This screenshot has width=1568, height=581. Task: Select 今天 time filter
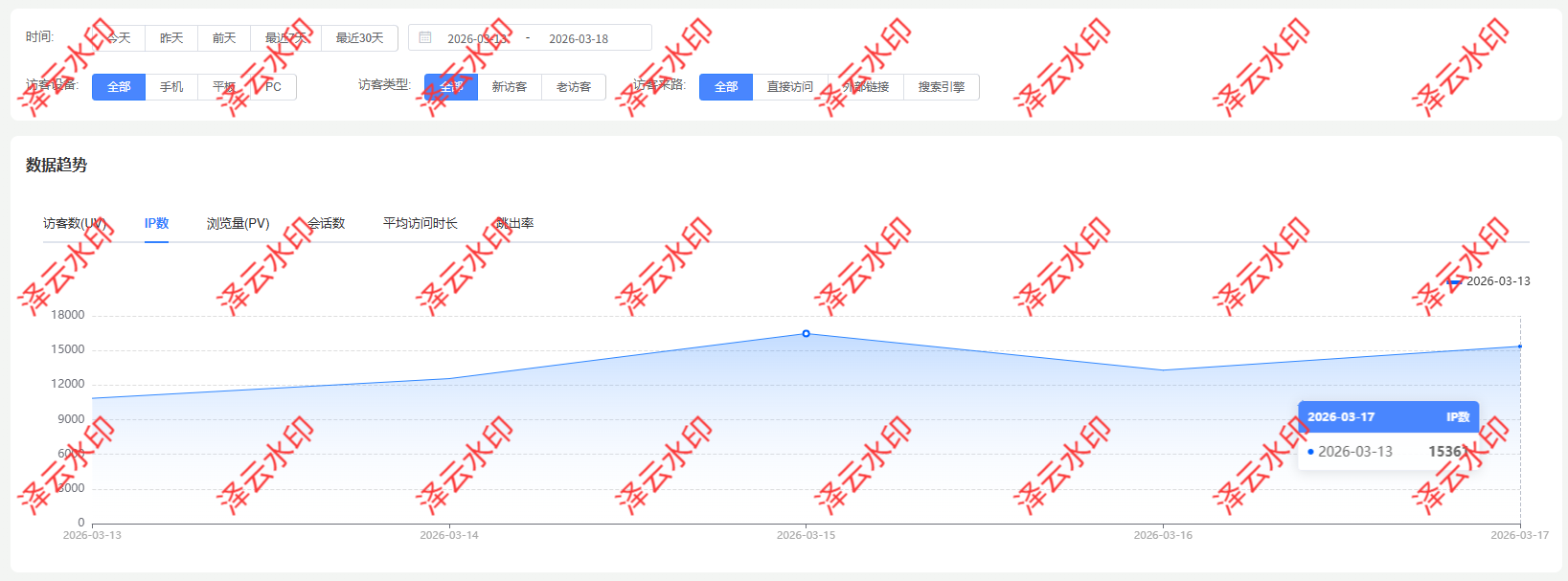tap(119, 38)
